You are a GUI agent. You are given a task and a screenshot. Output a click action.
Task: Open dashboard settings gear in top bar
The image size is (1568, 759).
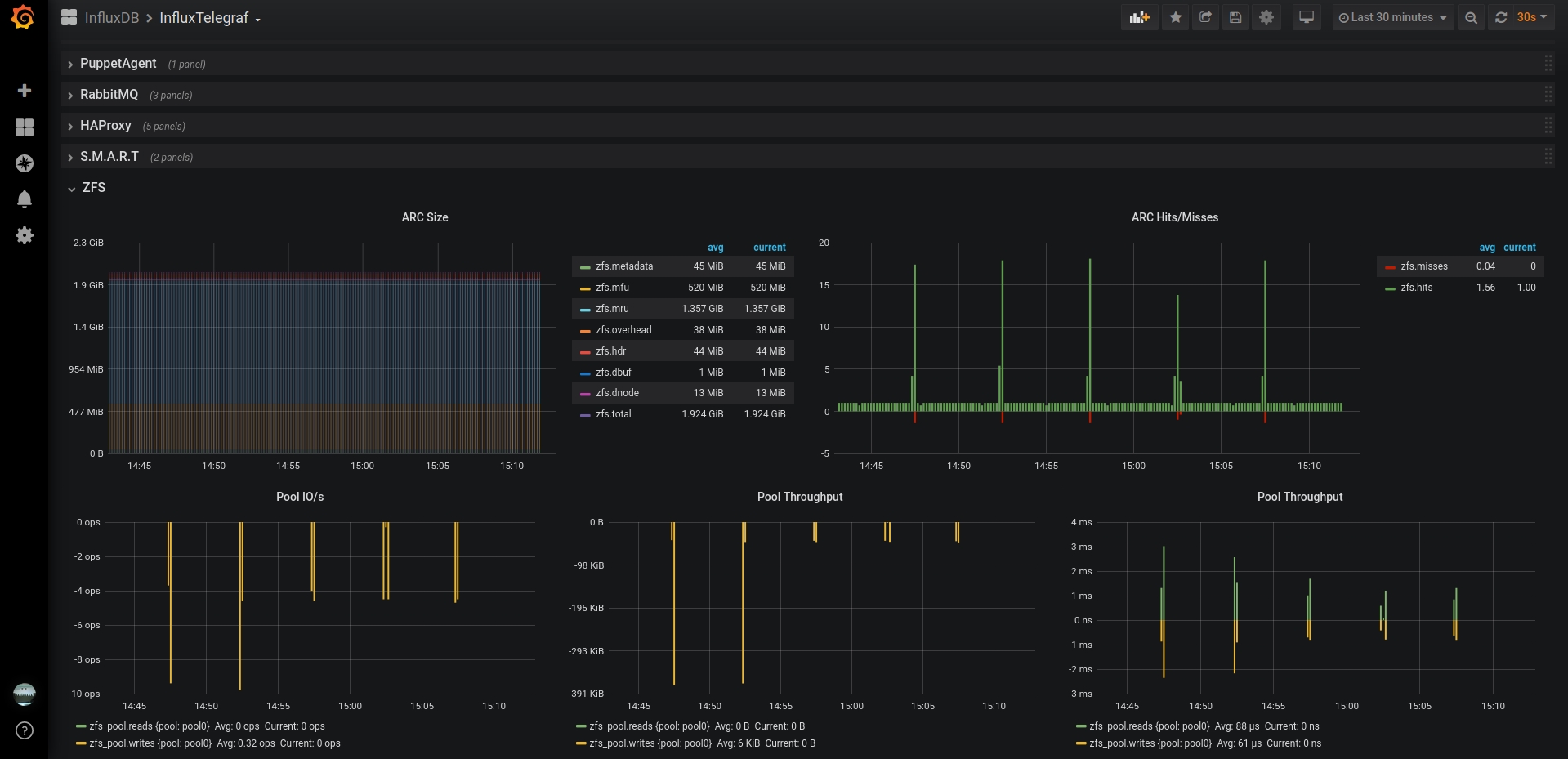pyautogui.click(x=1266, y=17)
